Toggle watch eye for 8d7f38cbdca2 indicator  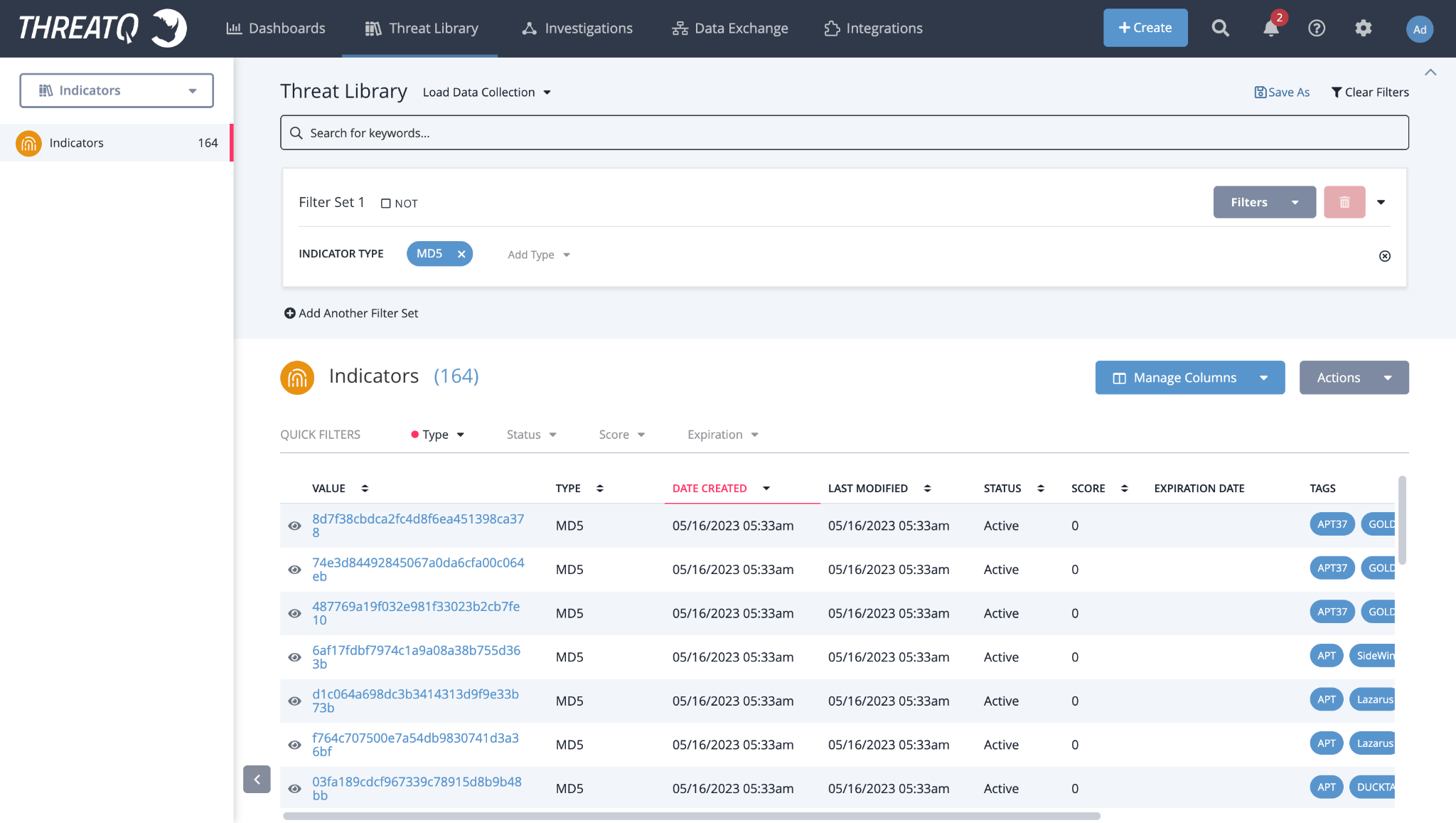click(294, 526)
